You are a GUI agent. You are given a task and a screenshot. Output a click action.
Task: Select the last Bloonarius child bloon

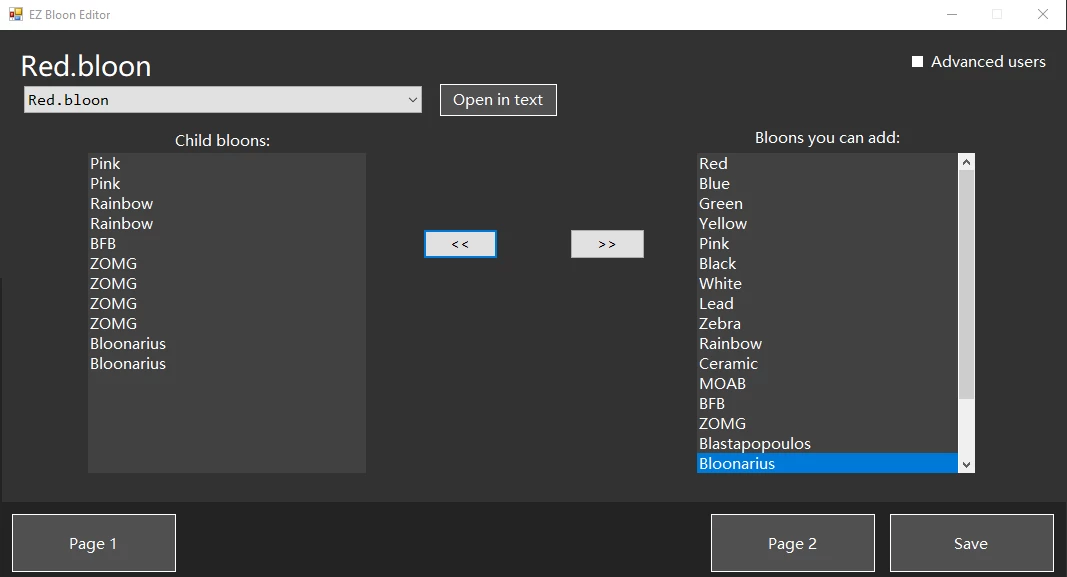coord(227,363)
